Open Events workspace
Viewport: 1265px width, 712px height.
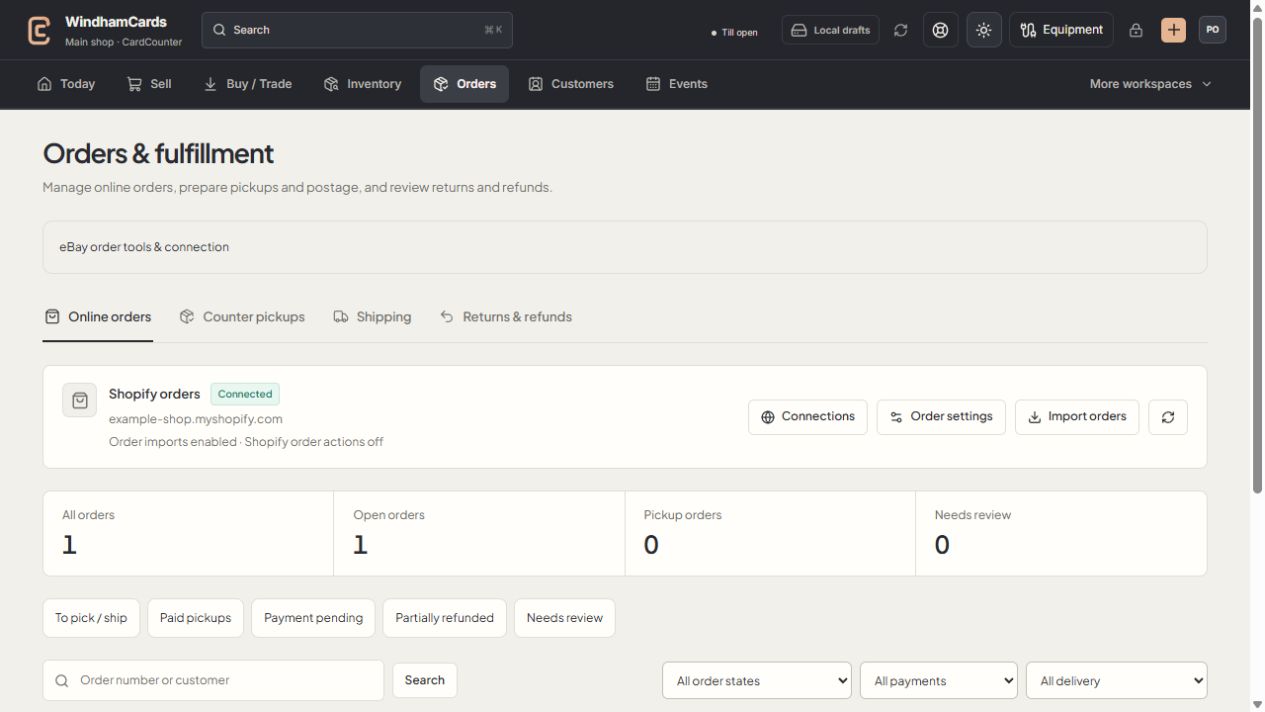coord(677,84)
